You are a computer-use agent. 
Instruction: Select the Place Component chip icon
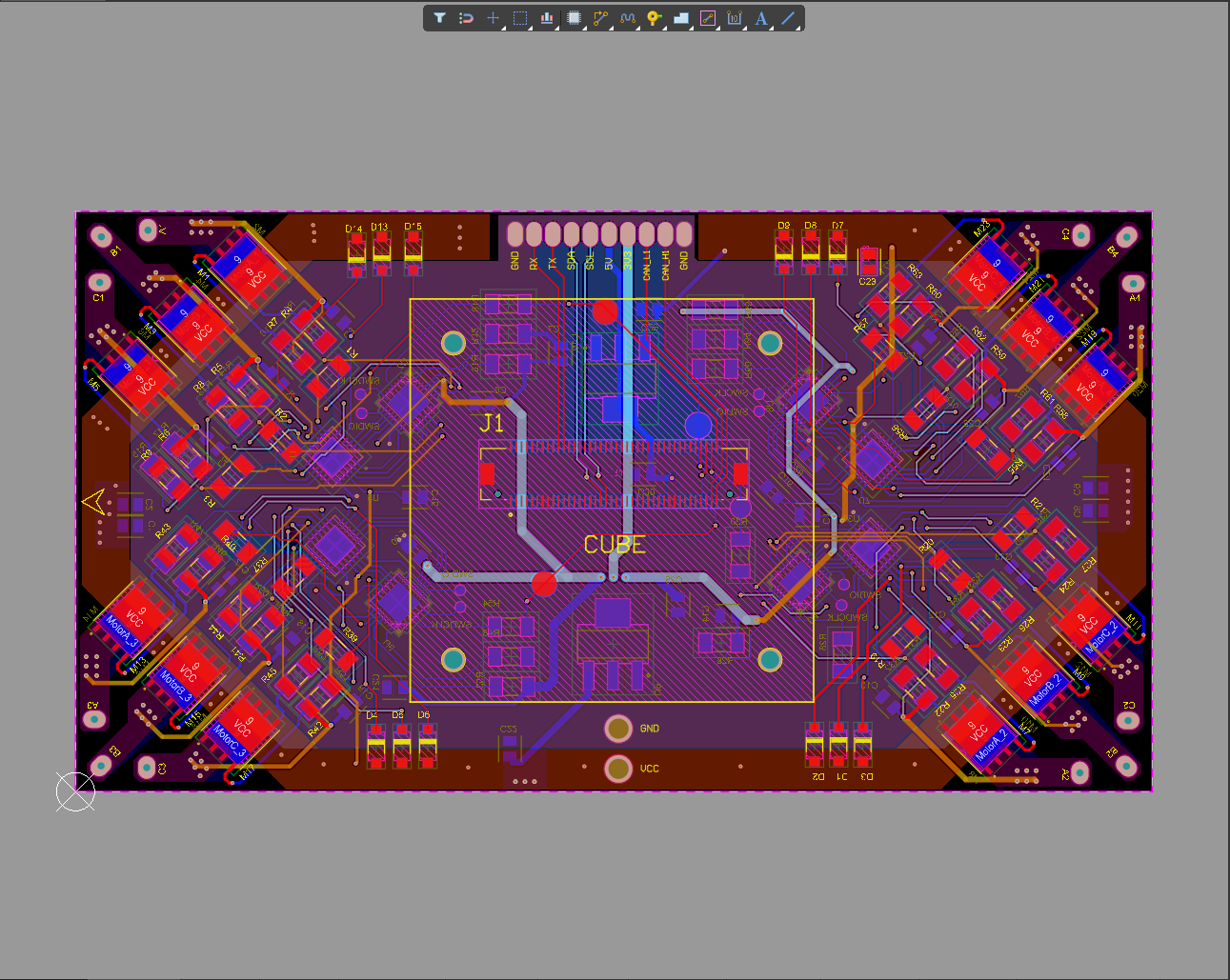pyautogui.click(x=574, y=18)
